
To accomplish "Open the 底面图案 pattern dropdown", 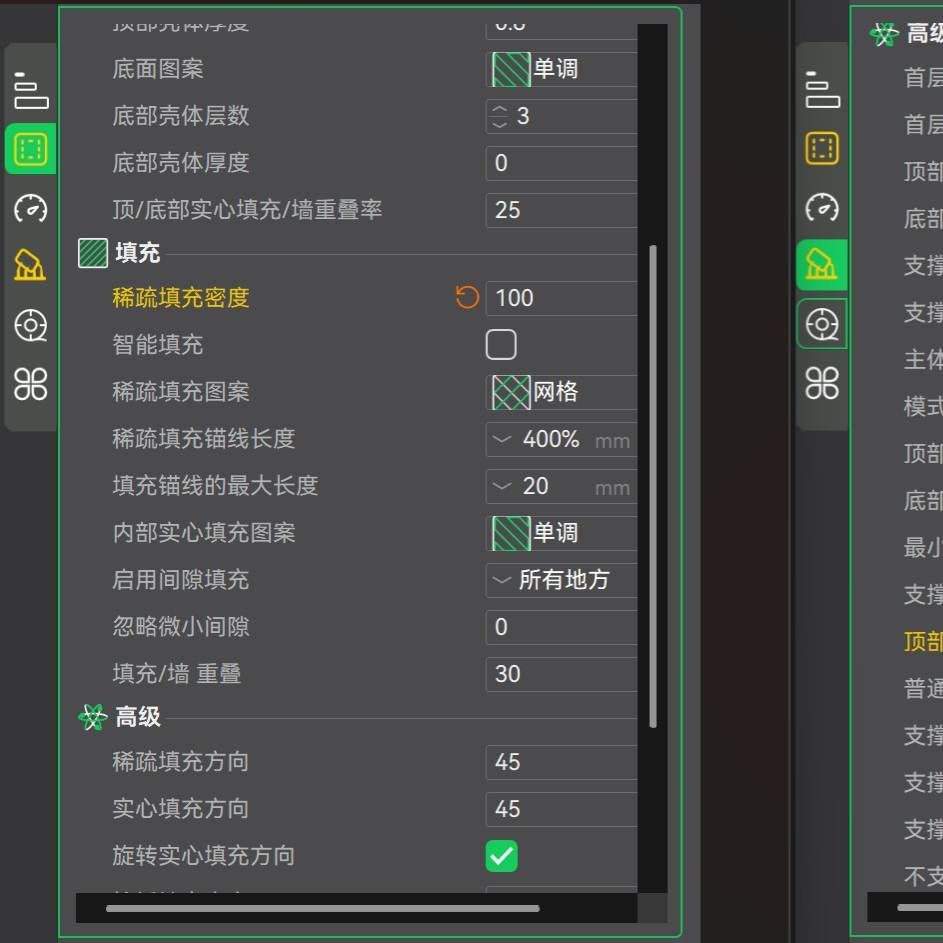I will pyautogui.click(x=562, y=69).
